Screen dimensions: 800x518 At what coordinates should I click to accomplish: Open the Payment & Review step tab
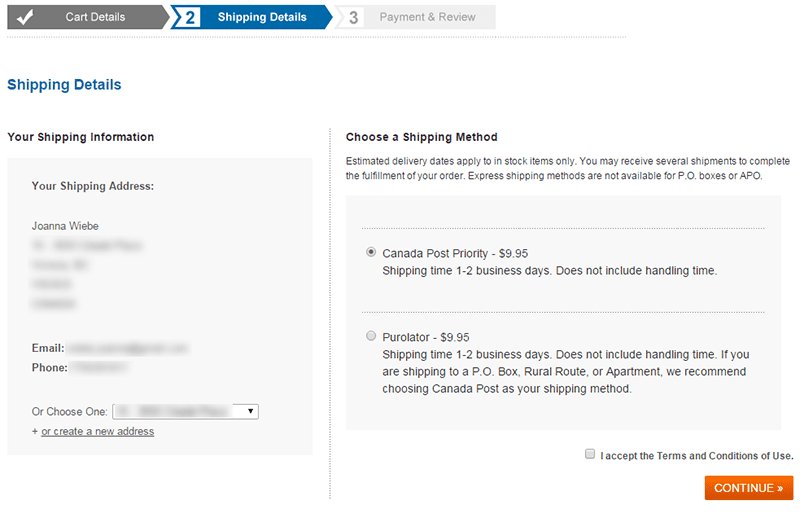coord(415,17)
